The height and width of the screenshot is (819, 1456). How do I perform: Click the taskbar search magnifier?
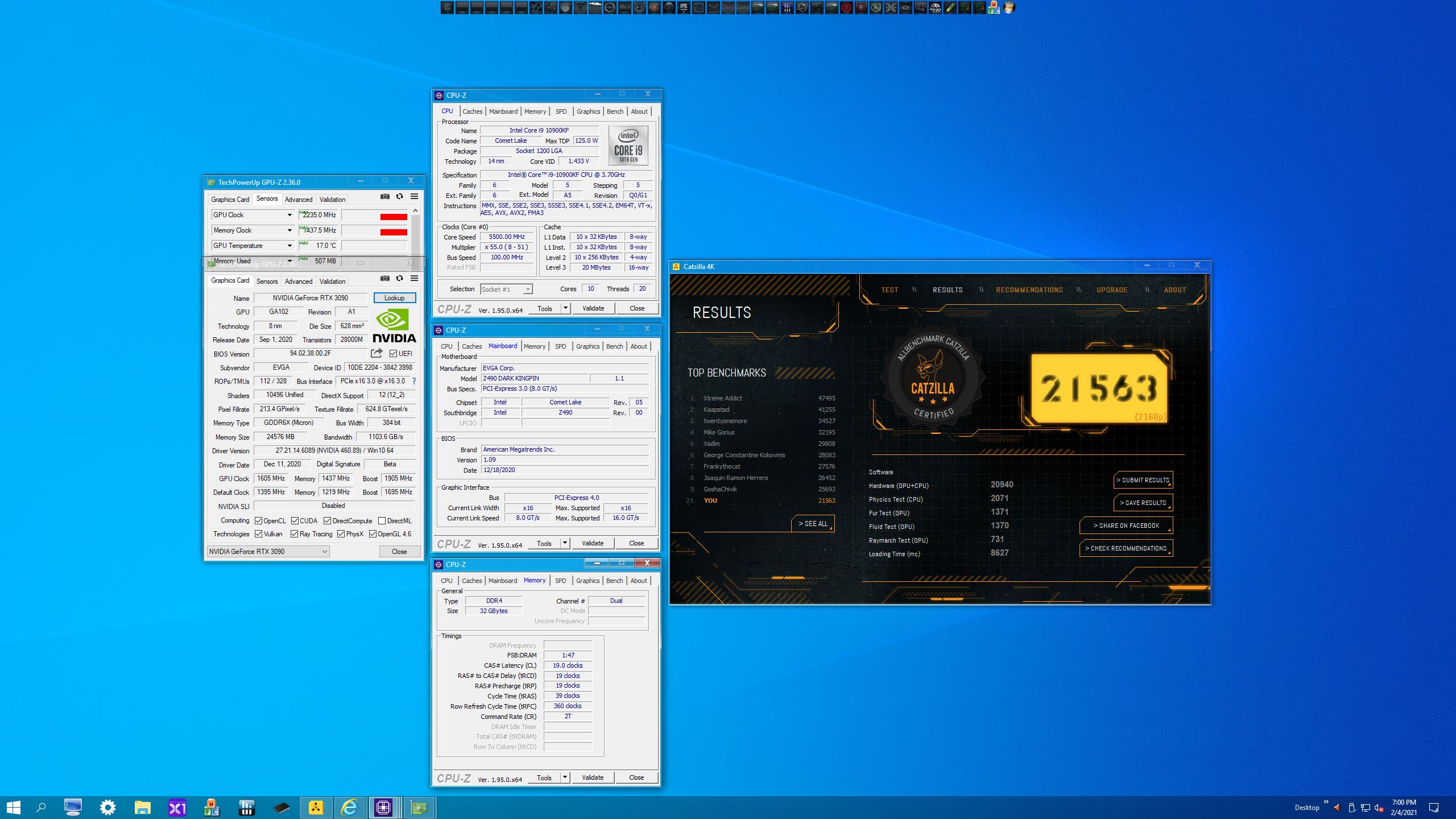tap(41, 808)
